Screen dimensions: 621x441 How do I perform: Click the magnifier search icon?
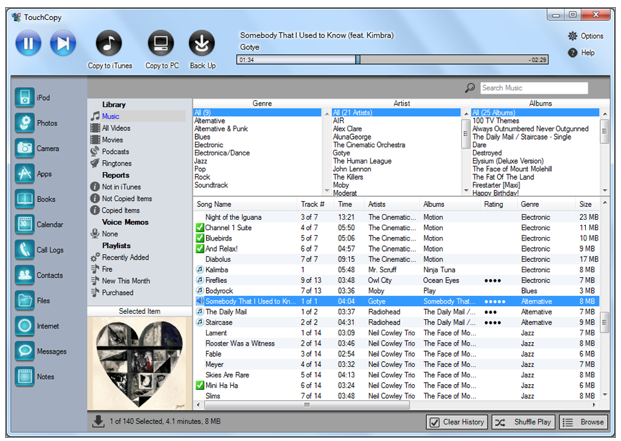click(x=470, y=87)
